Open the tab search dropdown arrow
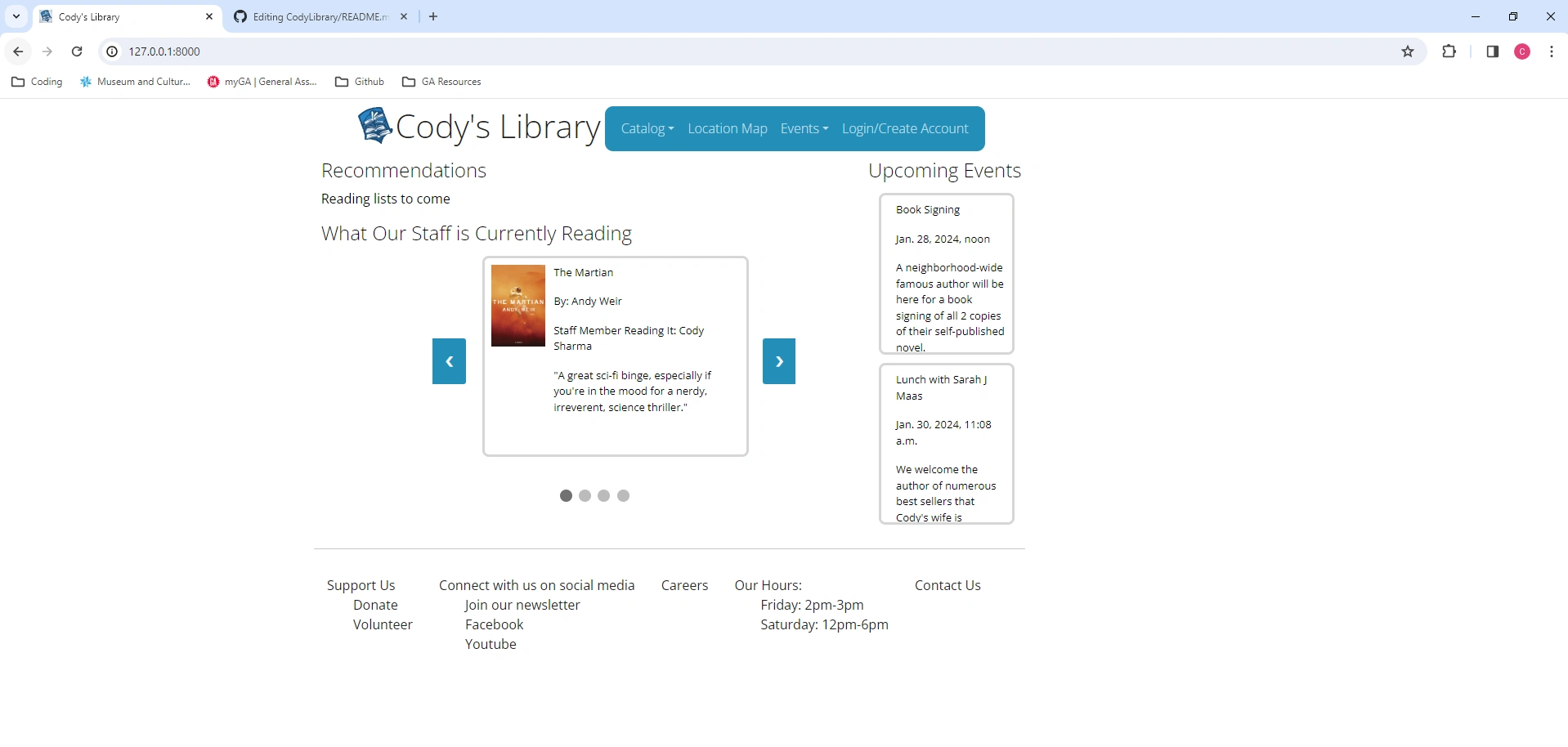Screen dimensions: 1568x747 point(16,16)
